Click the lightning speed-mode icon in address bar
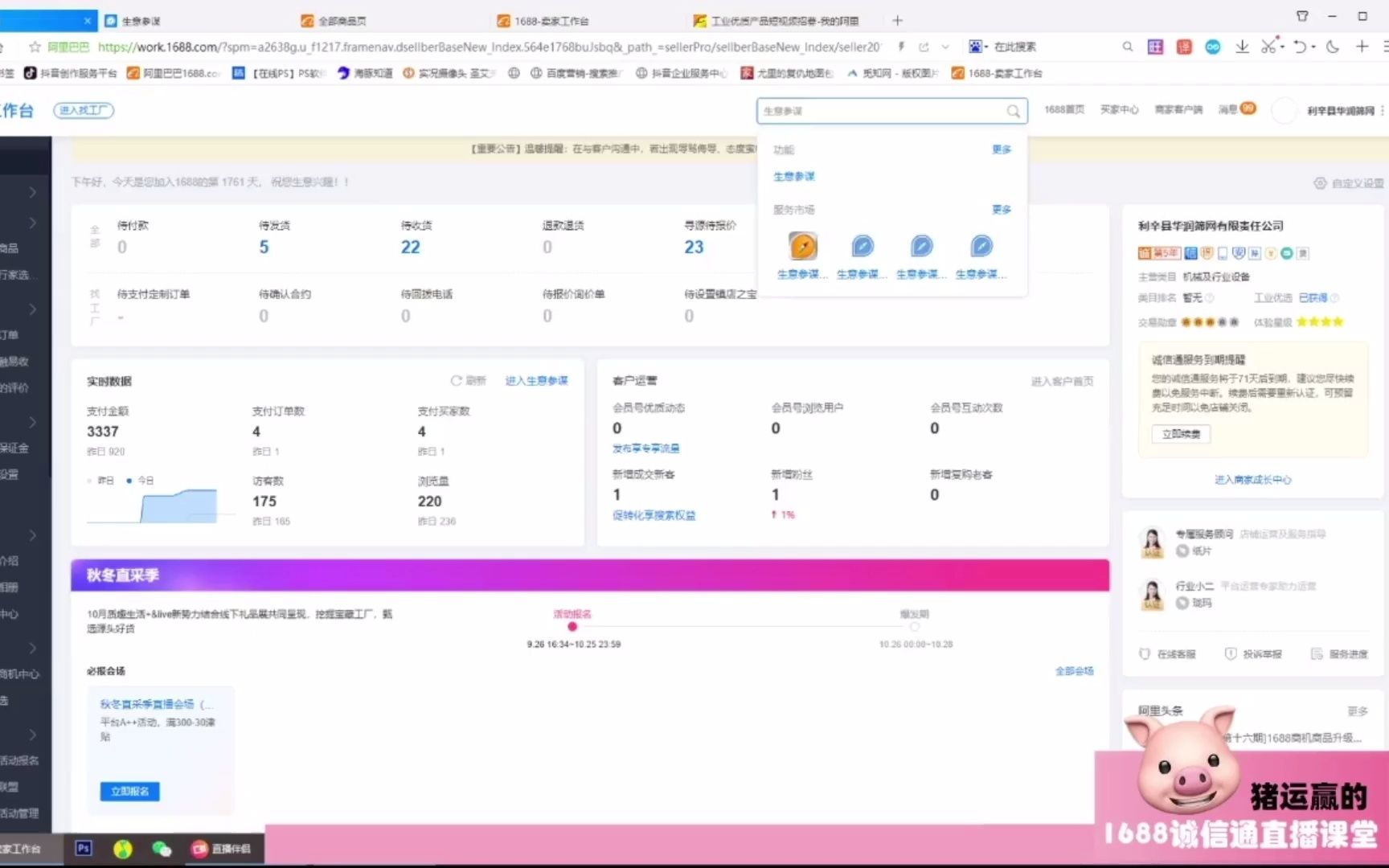The height and width of the screenshot is (868, 1389). pos(902,47)
